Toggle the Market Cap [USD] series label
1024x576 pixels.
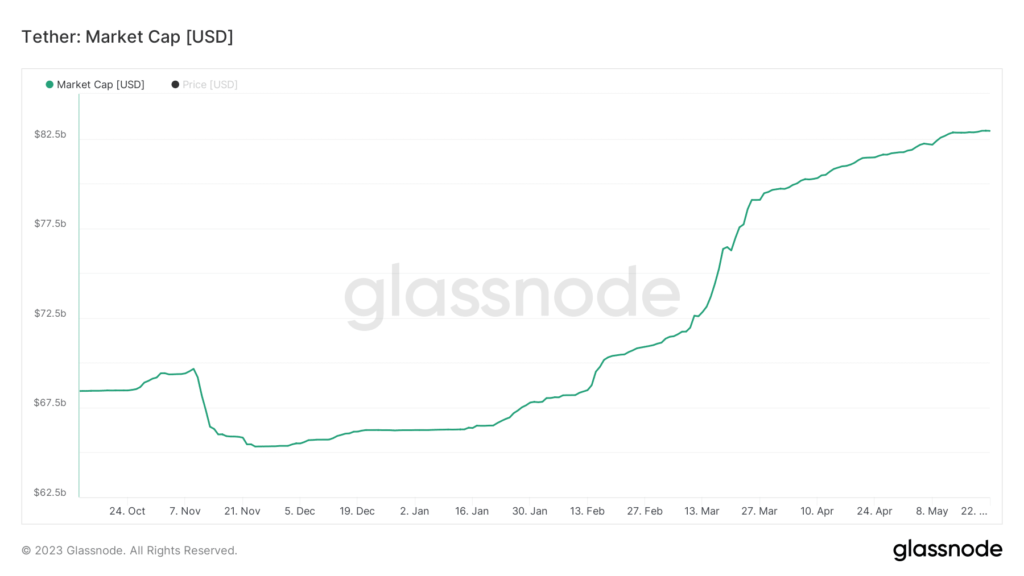coord(101,85)
